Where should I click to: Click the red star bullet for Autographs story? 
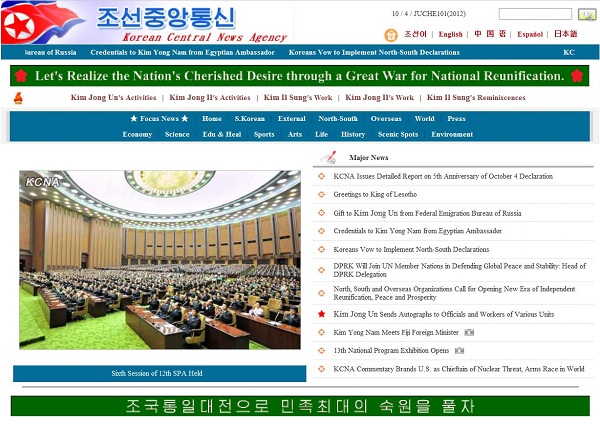321,314
